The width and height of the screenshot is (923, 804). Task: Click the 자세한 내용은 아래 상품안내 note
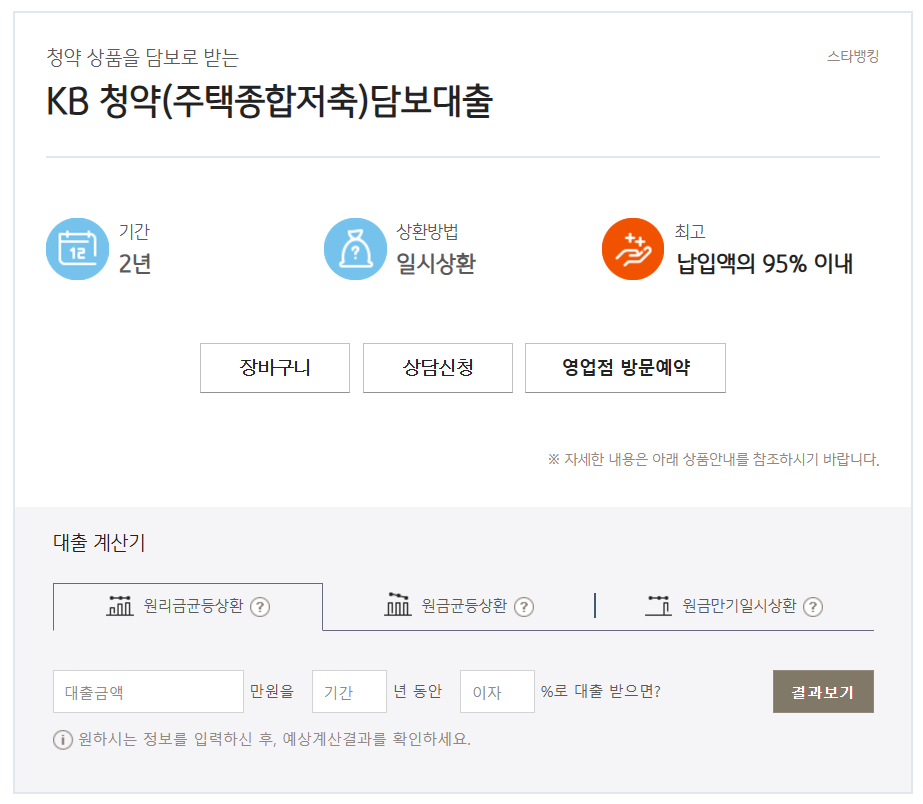(x=713, y=459)
